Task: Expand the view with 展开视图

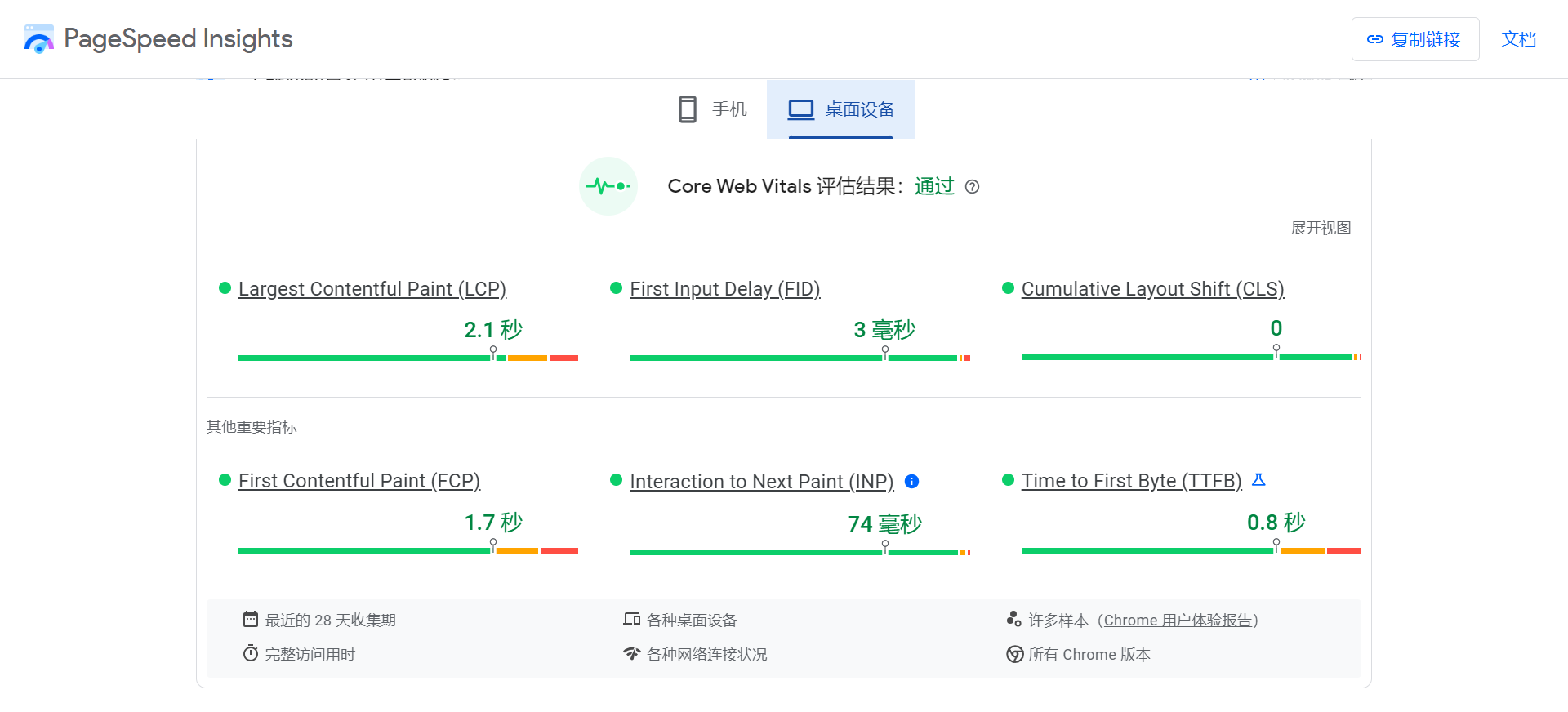Action: pyautogui.click(x=1321, y=228)
